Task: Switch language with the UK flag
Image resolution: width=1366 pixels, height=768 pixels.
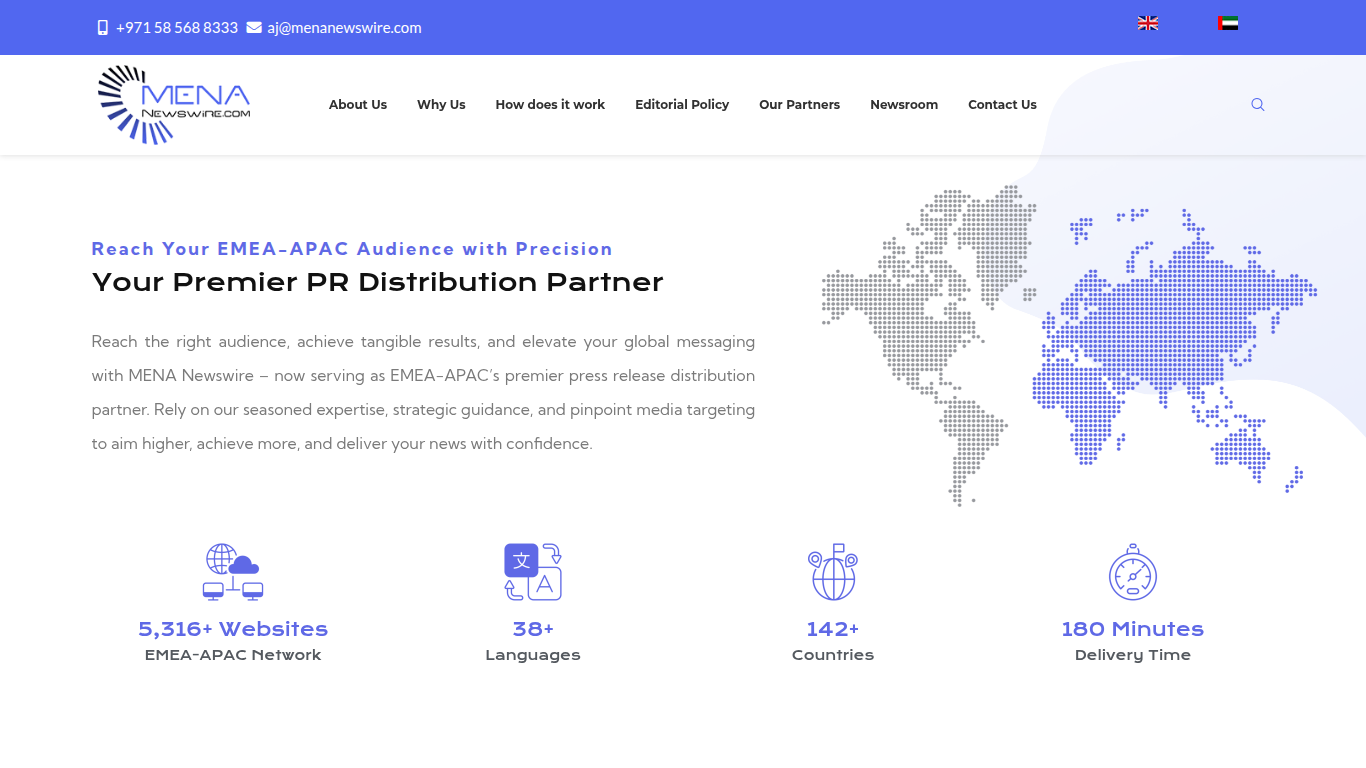Action: 1148,23
